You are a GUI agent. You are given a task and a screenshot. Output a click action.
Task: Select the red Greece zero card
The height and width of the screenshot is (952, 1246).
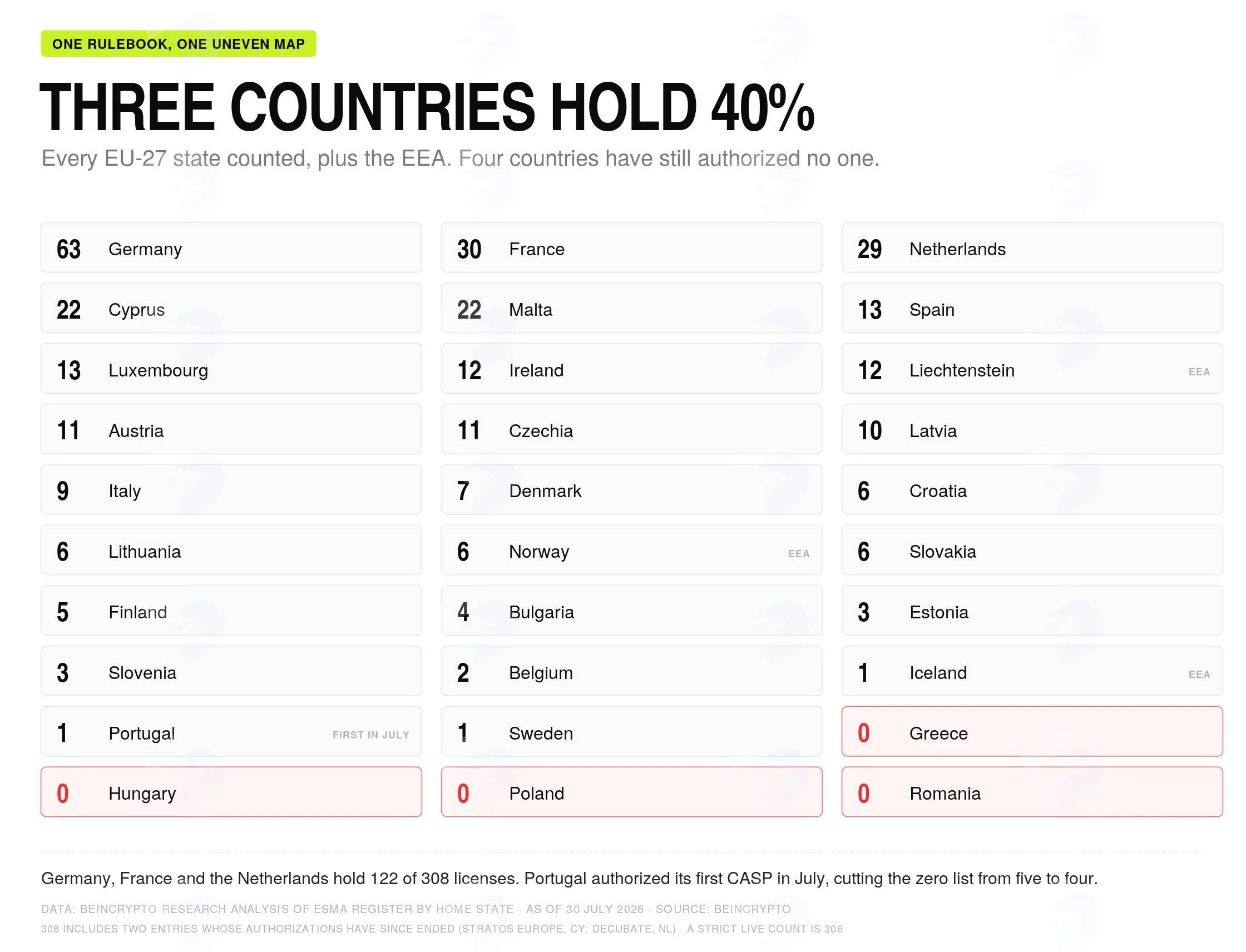(x=1032, y=732)
